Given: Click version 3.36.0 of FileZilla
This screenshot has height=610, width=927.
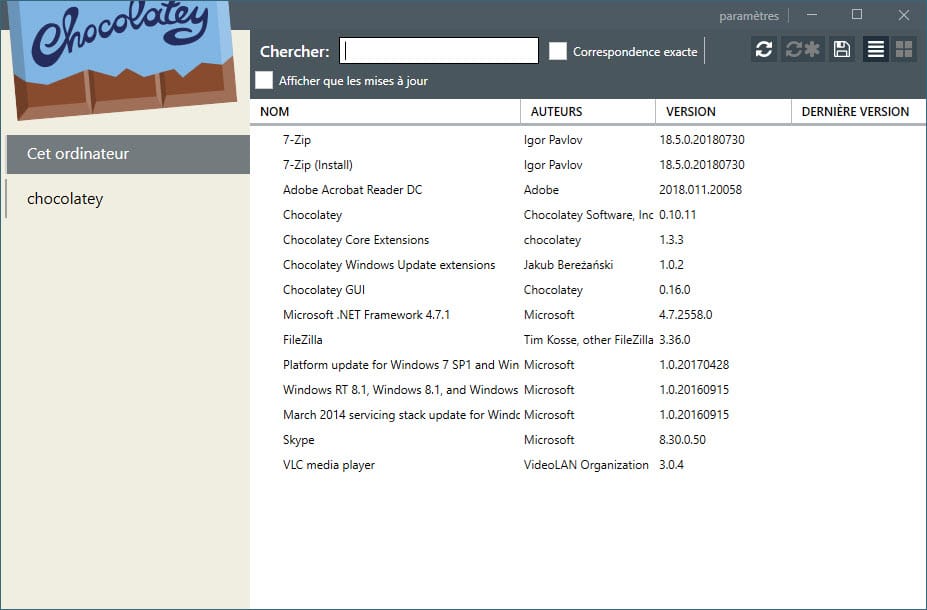Looking at the screenshot, I should [x=675, y=340].
